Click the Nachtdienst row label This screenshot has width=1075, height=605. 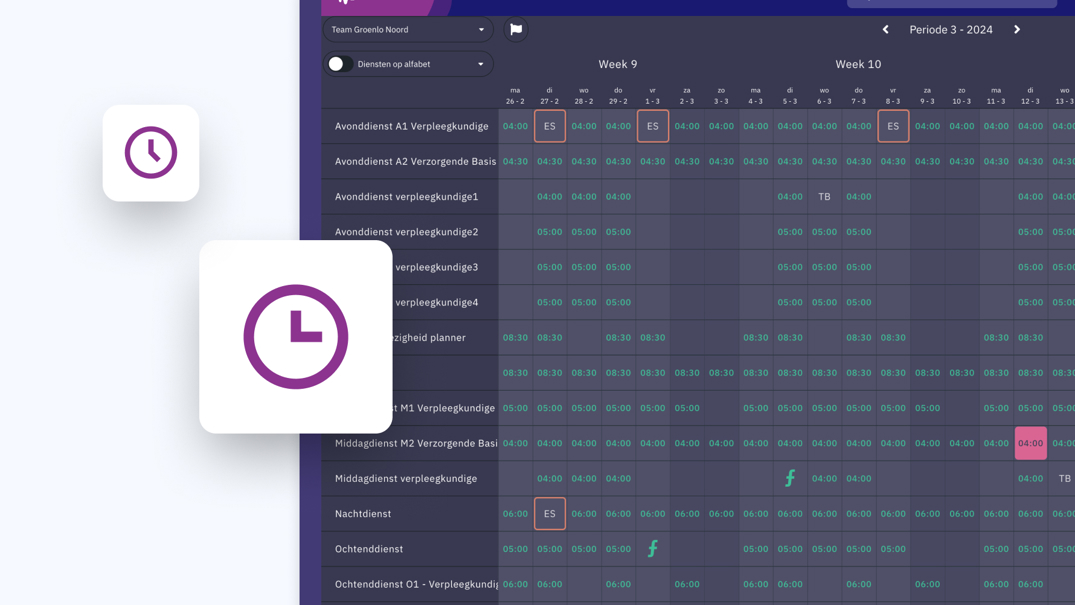[x=363, y=514]
